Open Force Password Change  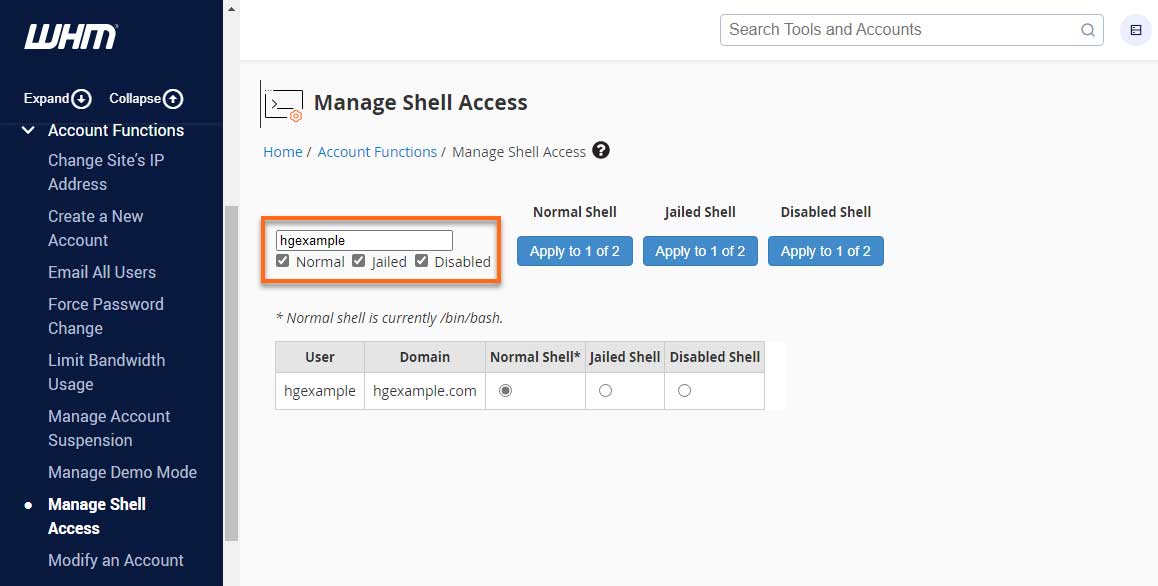pyautogui.click(x=106, y=316)
